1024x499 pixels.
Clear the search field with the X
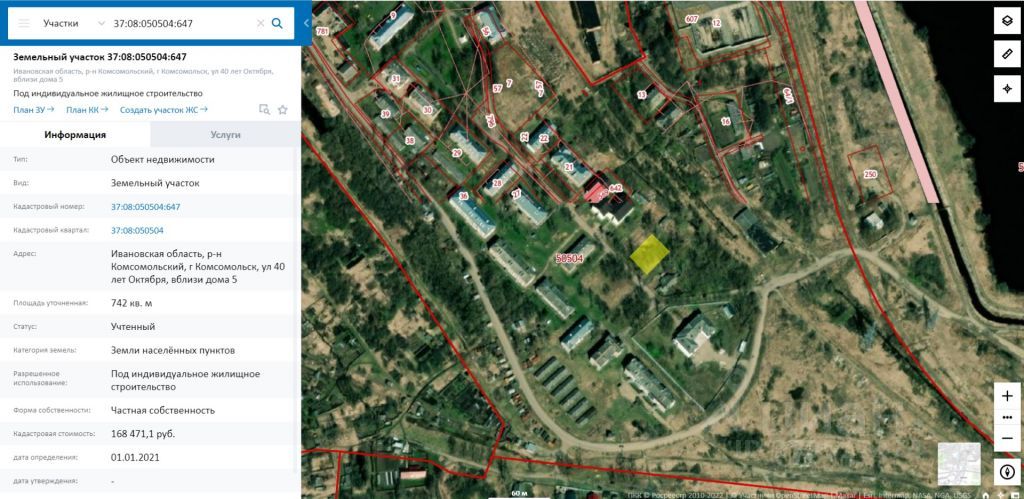pos(260,24)
